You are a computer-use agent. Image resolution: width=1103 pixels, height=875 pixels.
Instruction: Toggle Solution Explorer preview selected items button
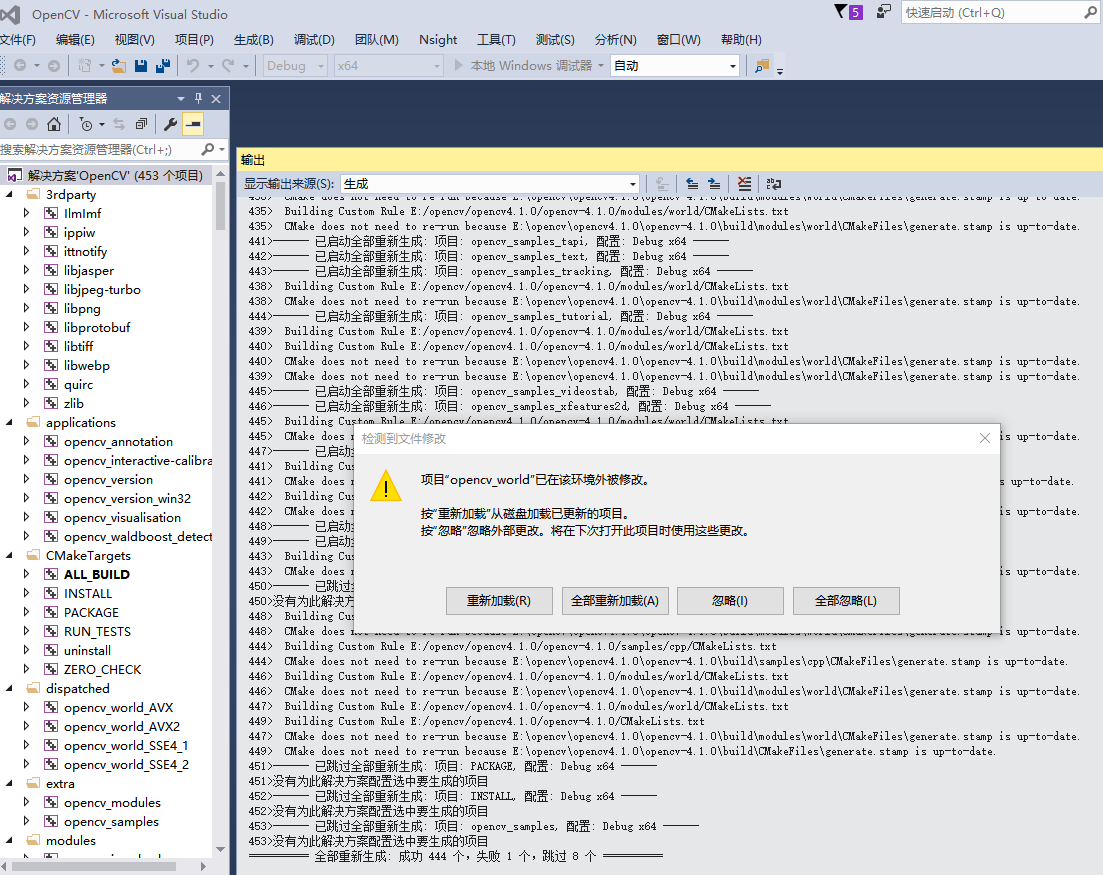pyautogui.click(x=193, y=124)
